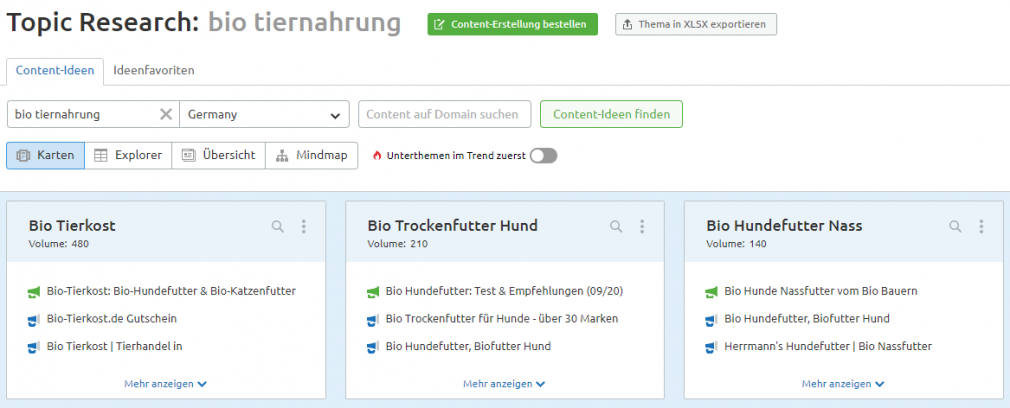Open three-dot menu on Bio Hundefutter Nass
This screenshot has width=1010, height=408.
coord(981,226)
